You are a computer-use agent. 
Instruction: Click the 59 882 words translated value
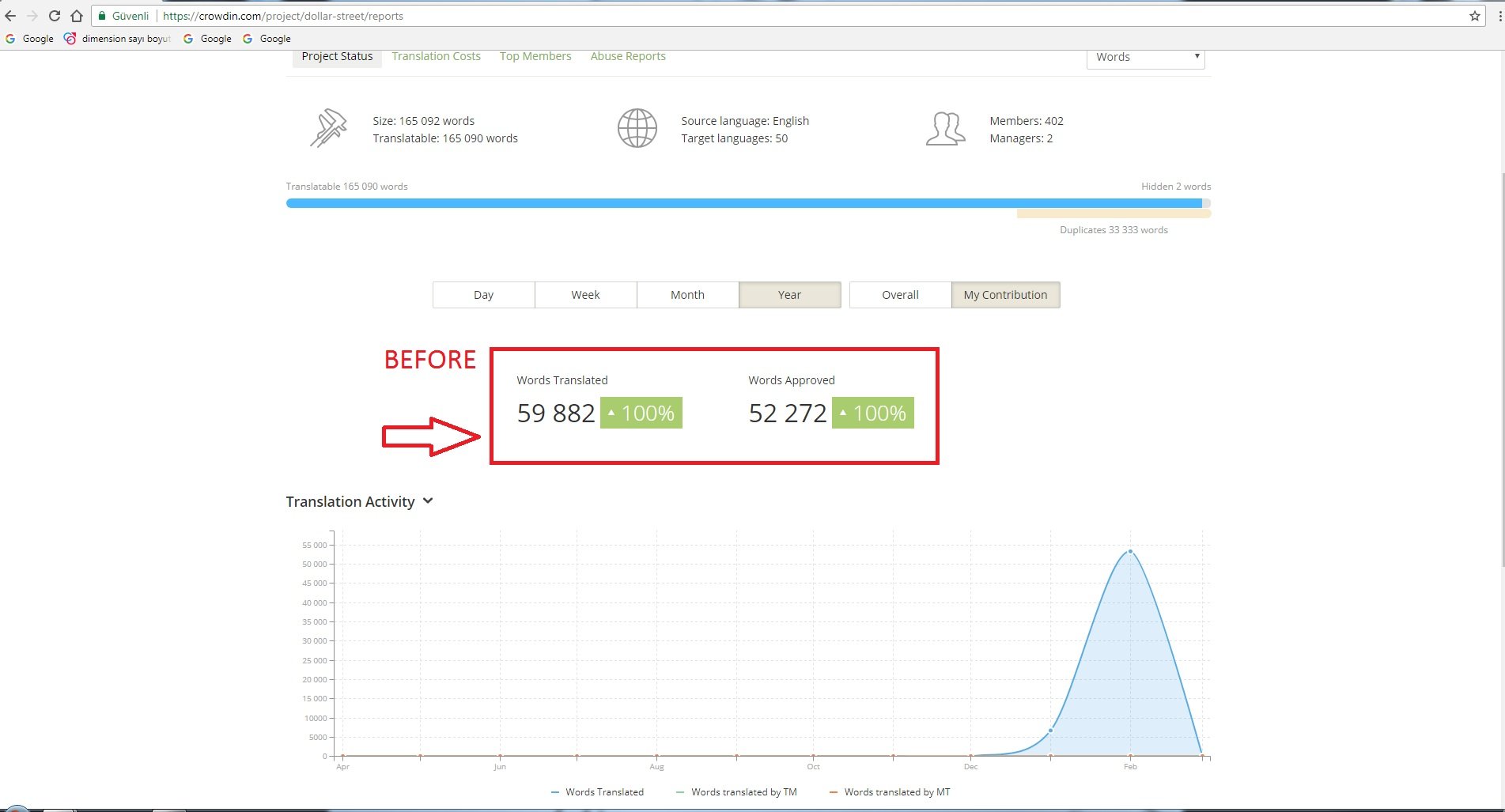point(556,414)
